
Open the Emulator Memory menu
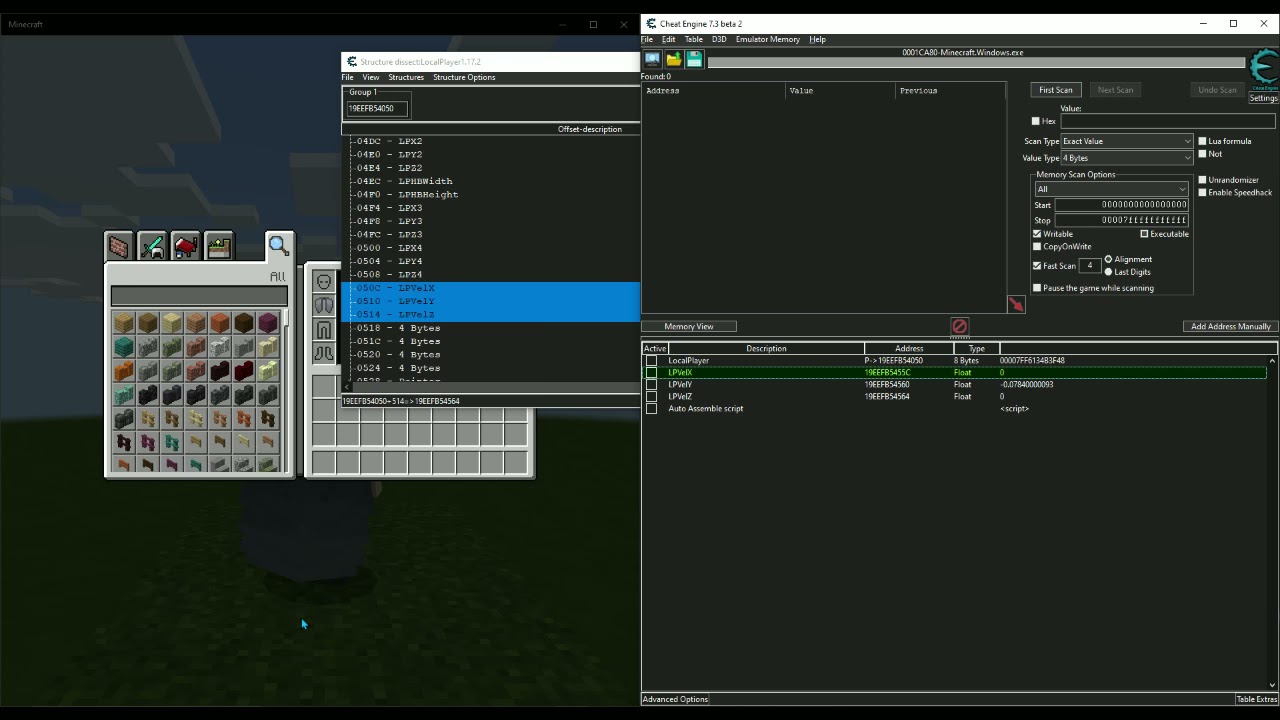(x=768, y=39)
